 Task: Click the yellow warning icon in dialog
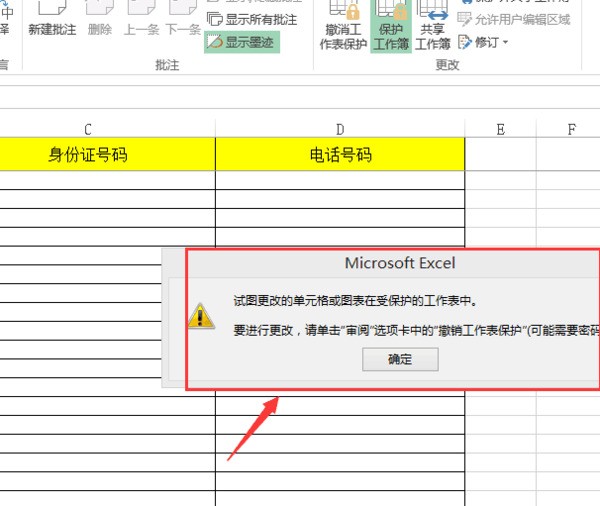[203, 316]
